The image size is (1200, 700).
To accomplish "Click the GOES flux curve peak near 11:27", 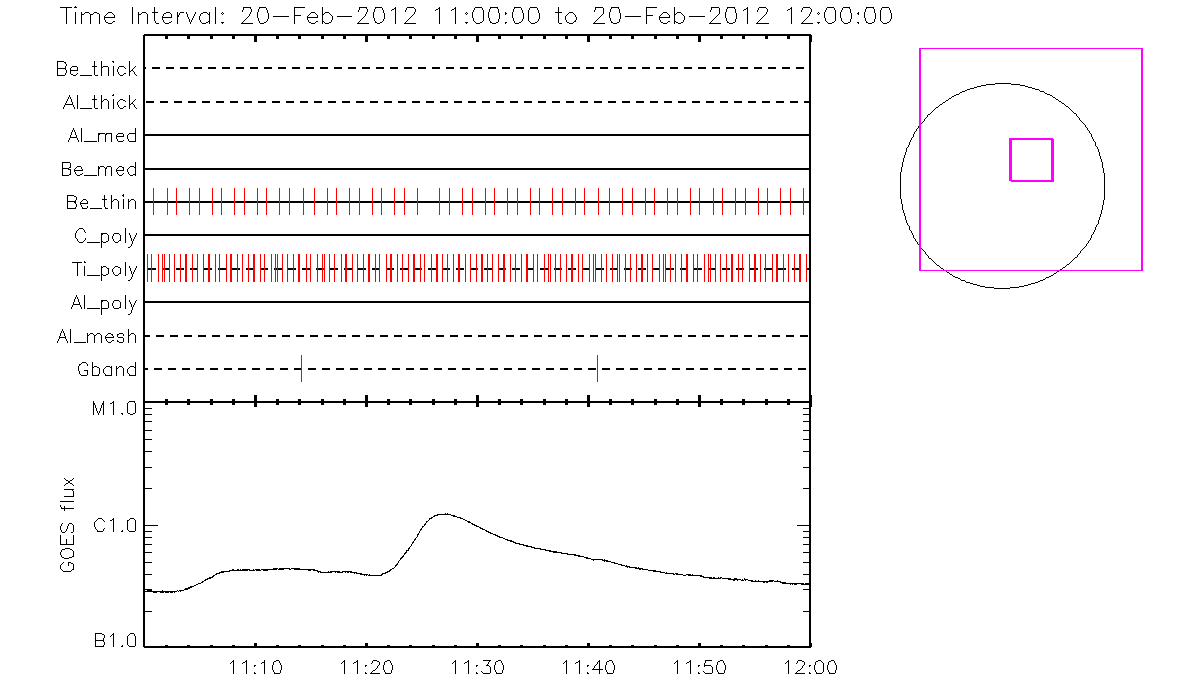I will tap(443, 514).
